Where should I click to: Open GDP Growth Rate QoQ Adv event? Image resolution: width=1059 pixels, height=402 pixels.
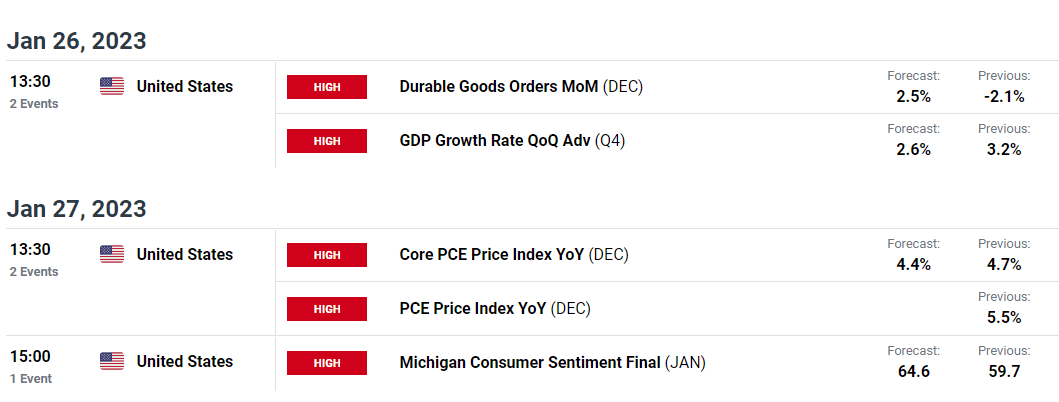point(512,141)
